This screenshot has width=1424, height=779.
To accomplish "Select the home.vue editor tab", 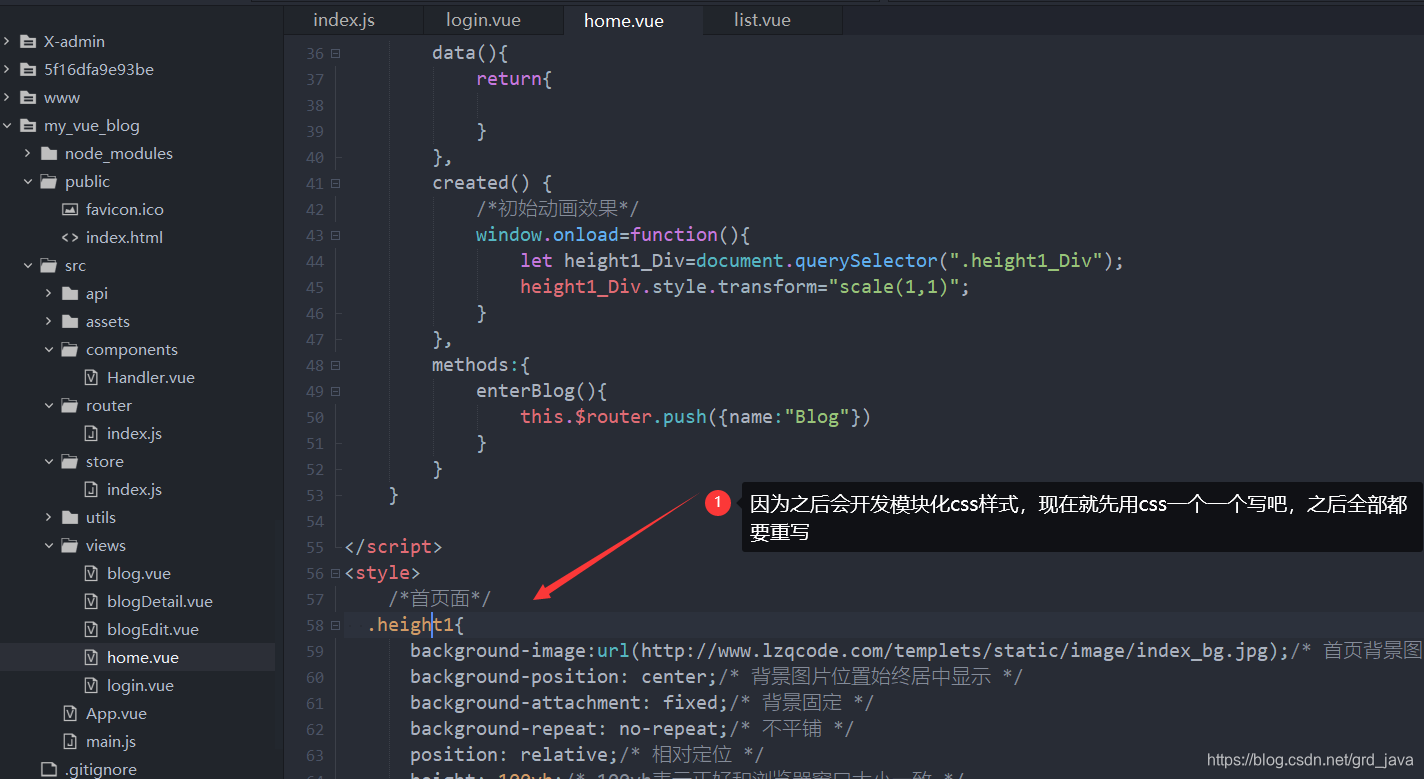I will point(624,20).
